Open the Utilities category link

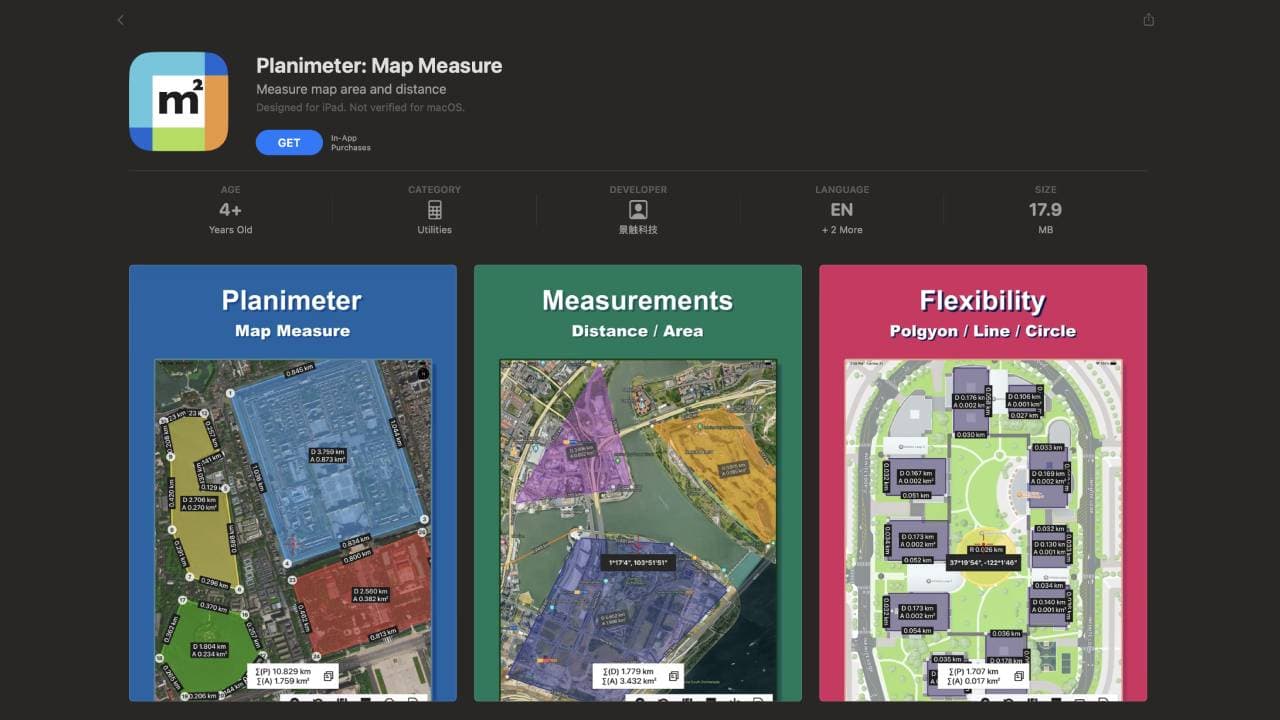point(434,230)
